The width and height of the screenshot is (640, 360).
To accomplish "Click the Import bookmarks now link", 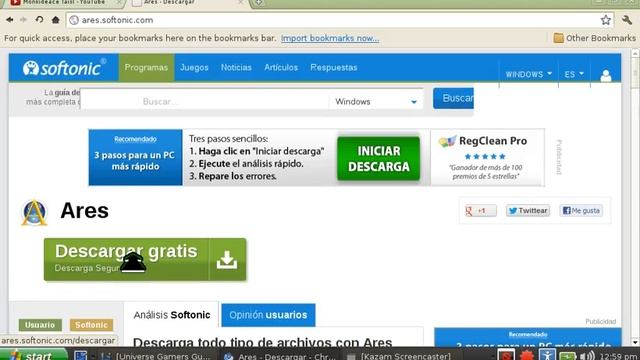I will click(x=330, y=38).
